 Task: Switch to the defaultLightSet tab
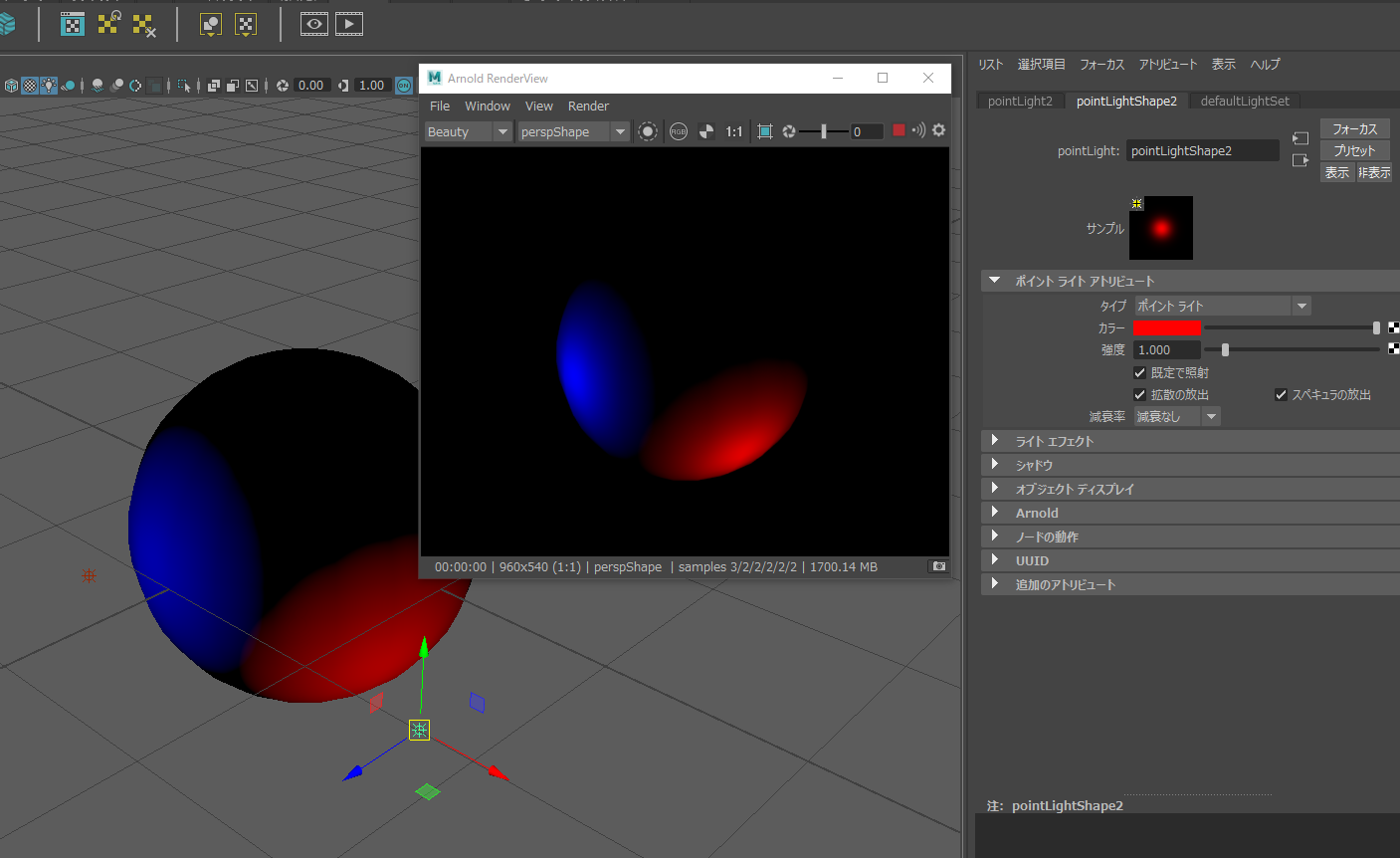coord(1244,101)
